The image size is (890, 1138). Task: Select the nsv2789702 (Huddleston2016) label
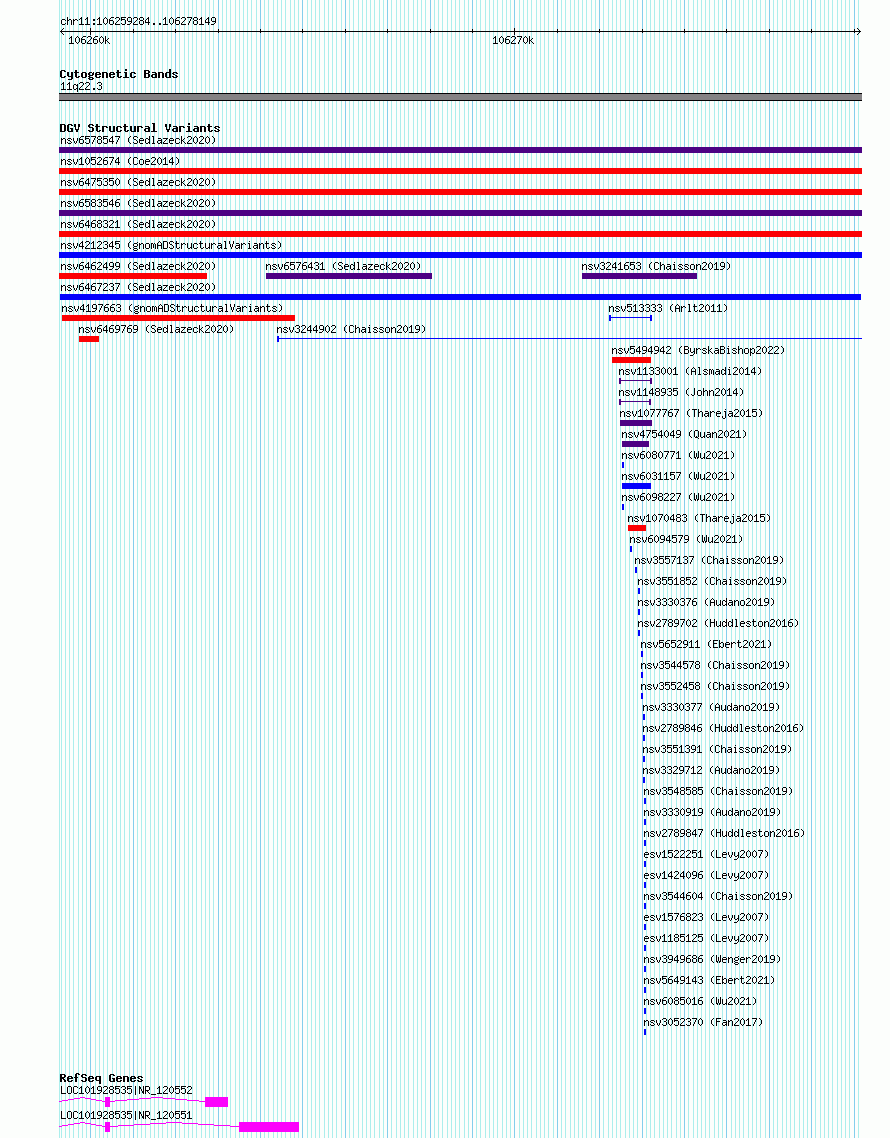[718, 624]
